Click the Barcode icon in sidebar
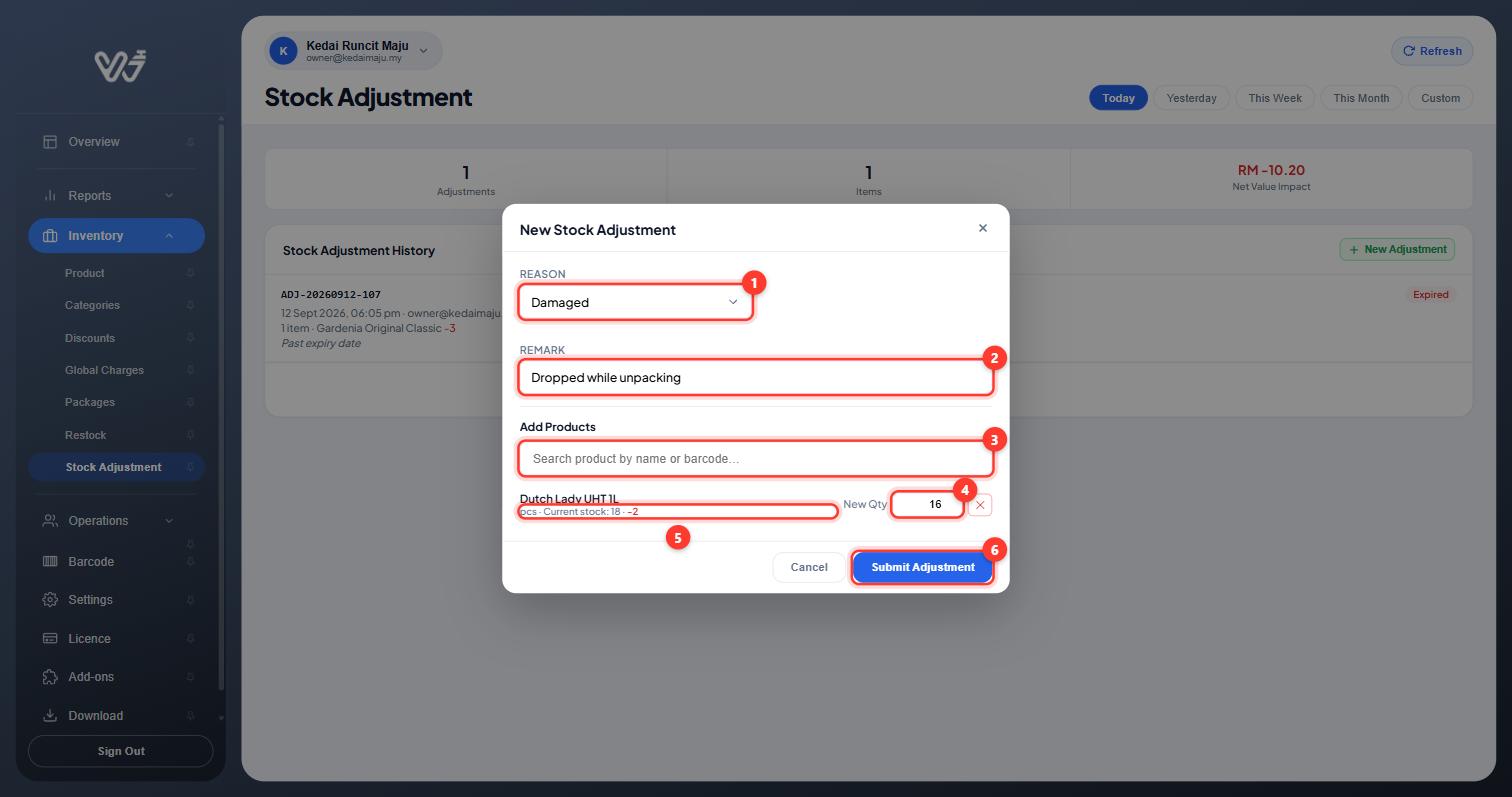This screenshot has height=797, width=1512. click(x=50, y=562)
